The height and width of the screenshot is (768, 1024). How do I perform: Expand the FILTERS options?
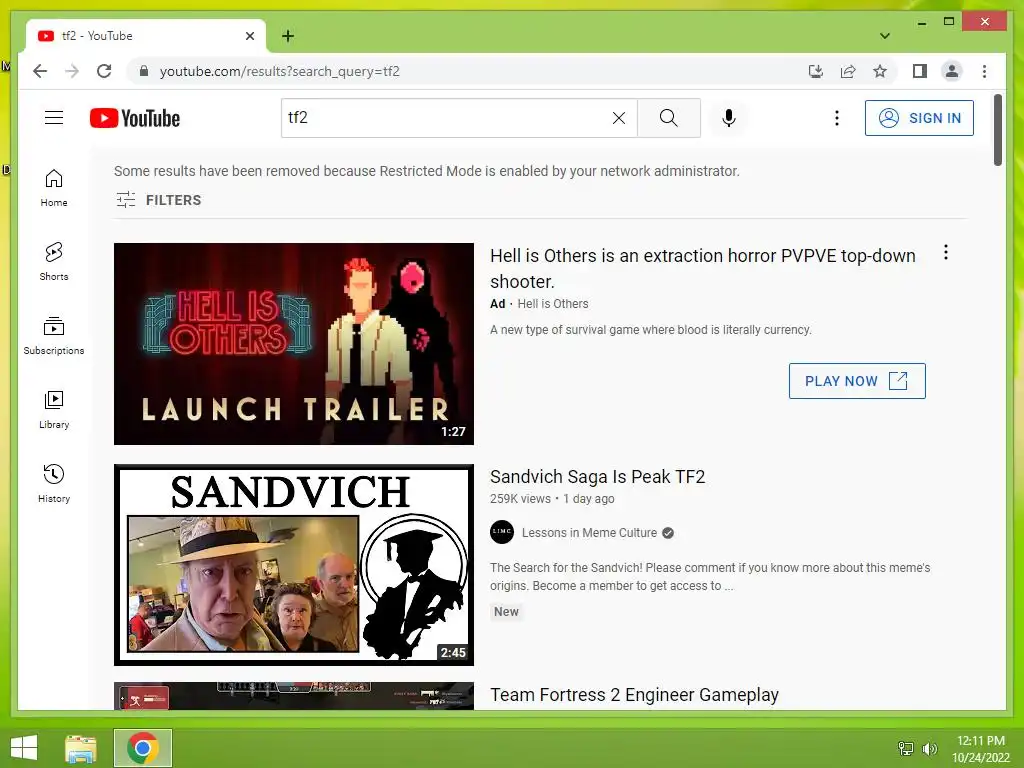pyautogui.click(x=159, y=200)
